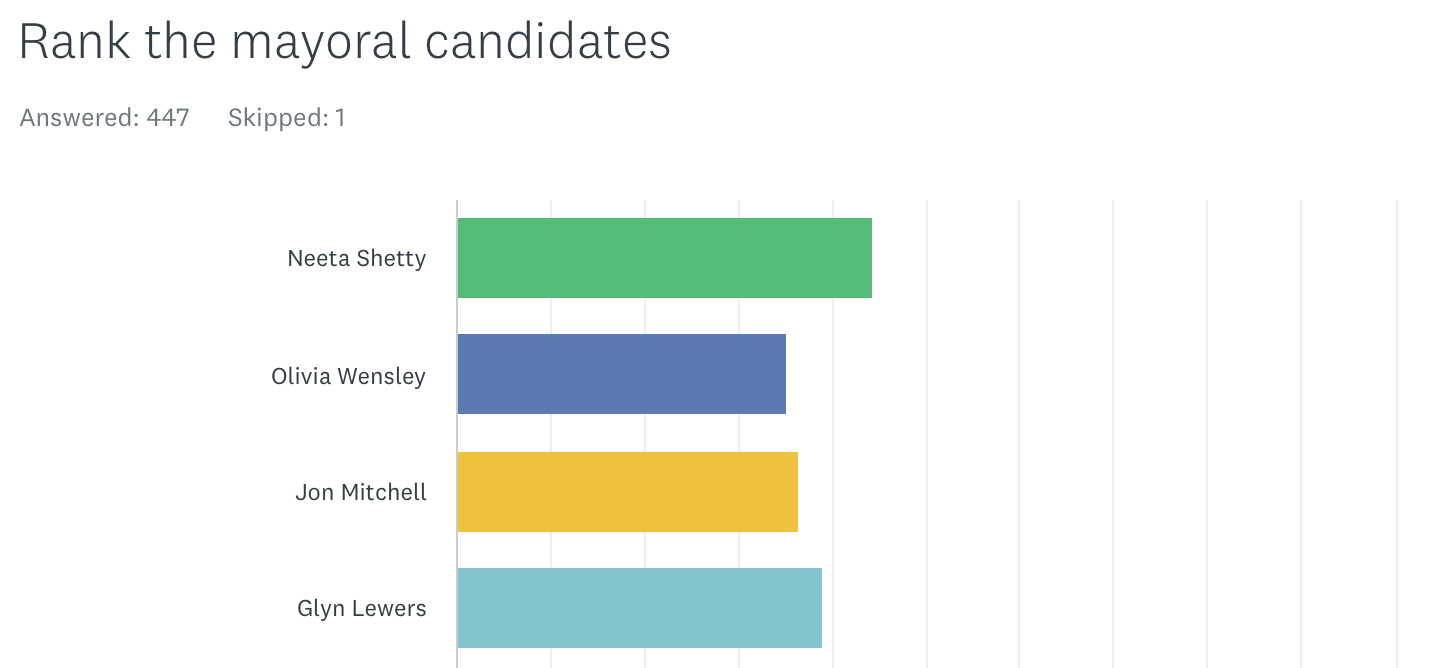The image size is (1438, 668).
Task: Click the rightmost vertical gridline of chart
Action: point(1396,430)
